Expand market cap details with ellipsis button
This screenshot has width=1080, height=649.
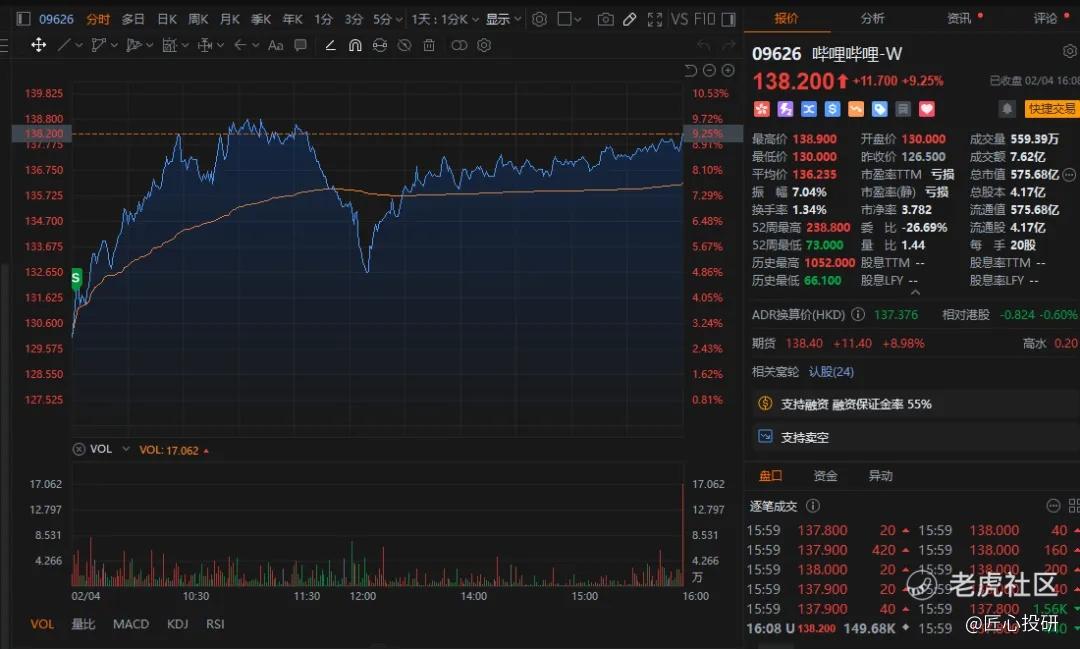click(x=1069, y=174)
